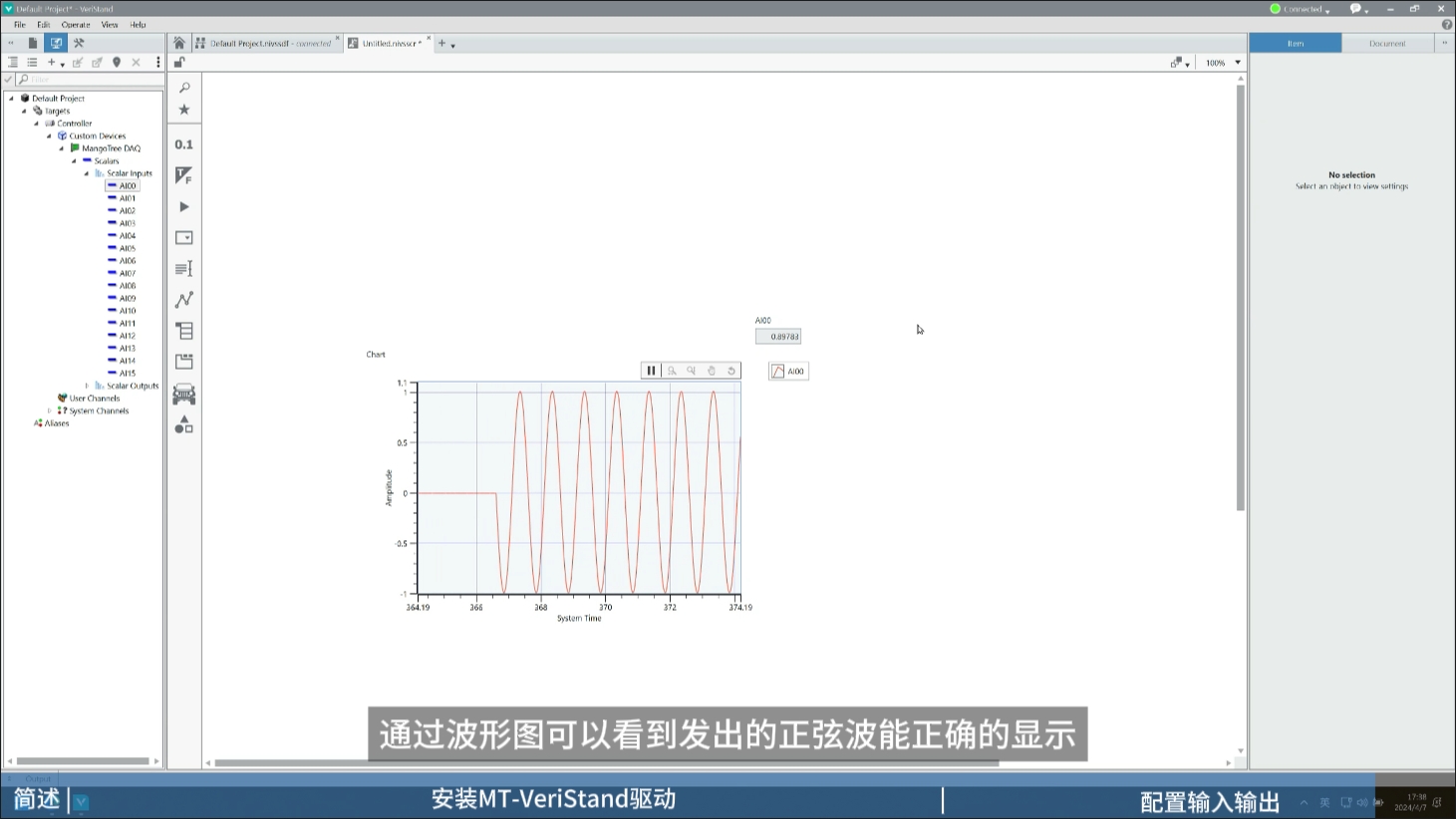The height and width of the screenshot is (819, 1456).
Task: Select the System Definition view icon
Action: coord(56,43)
